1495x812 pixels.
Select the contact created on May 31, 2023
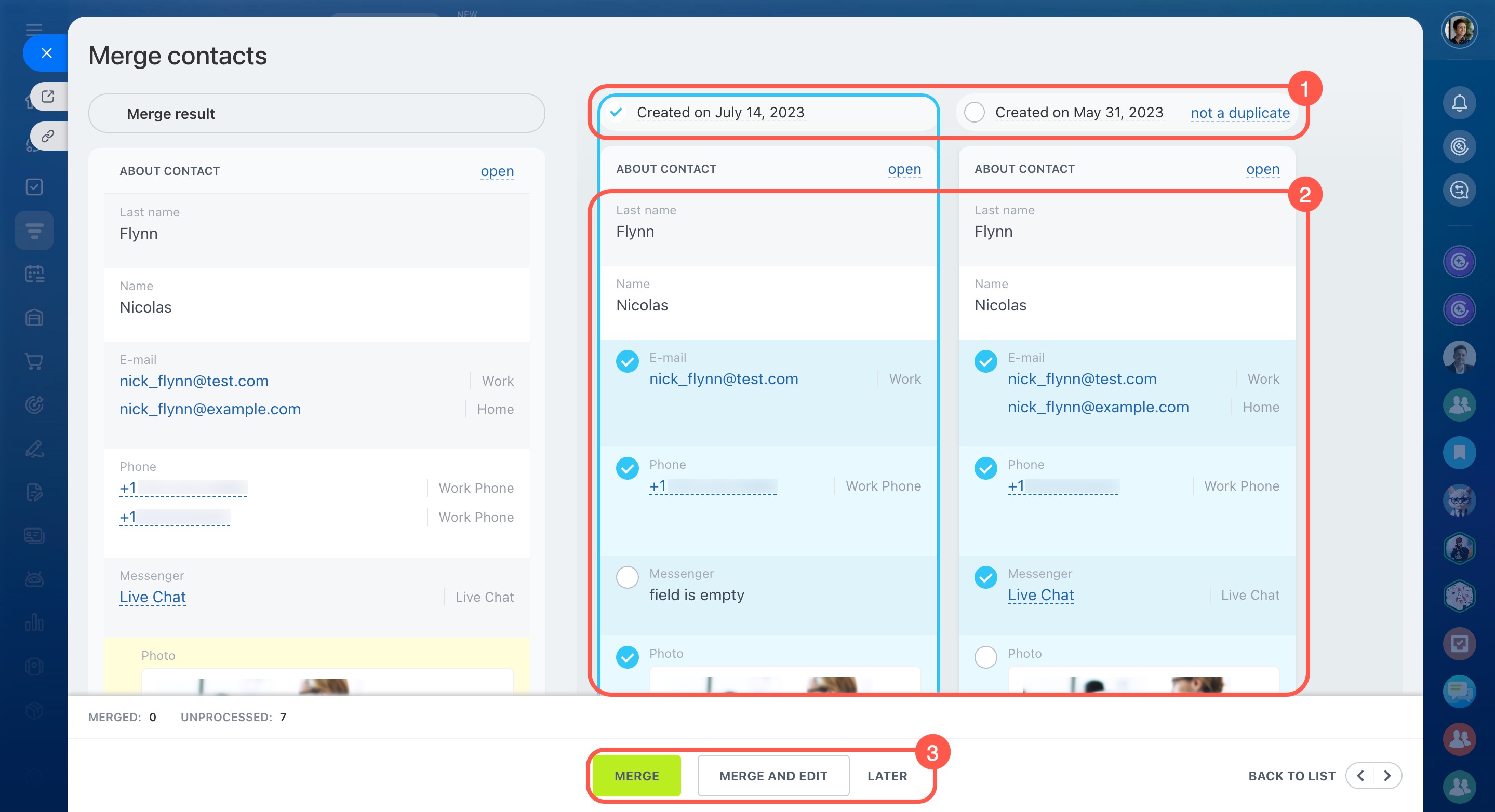click(974, 113)
